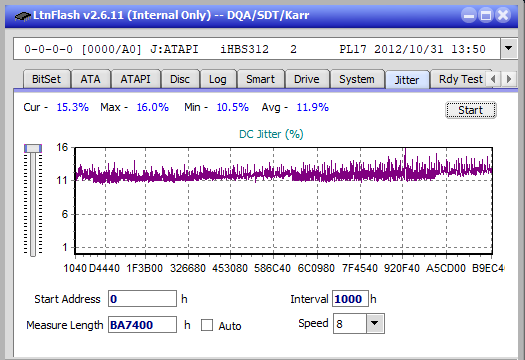Click the Measure Length field BA7400

coord(142,325)
